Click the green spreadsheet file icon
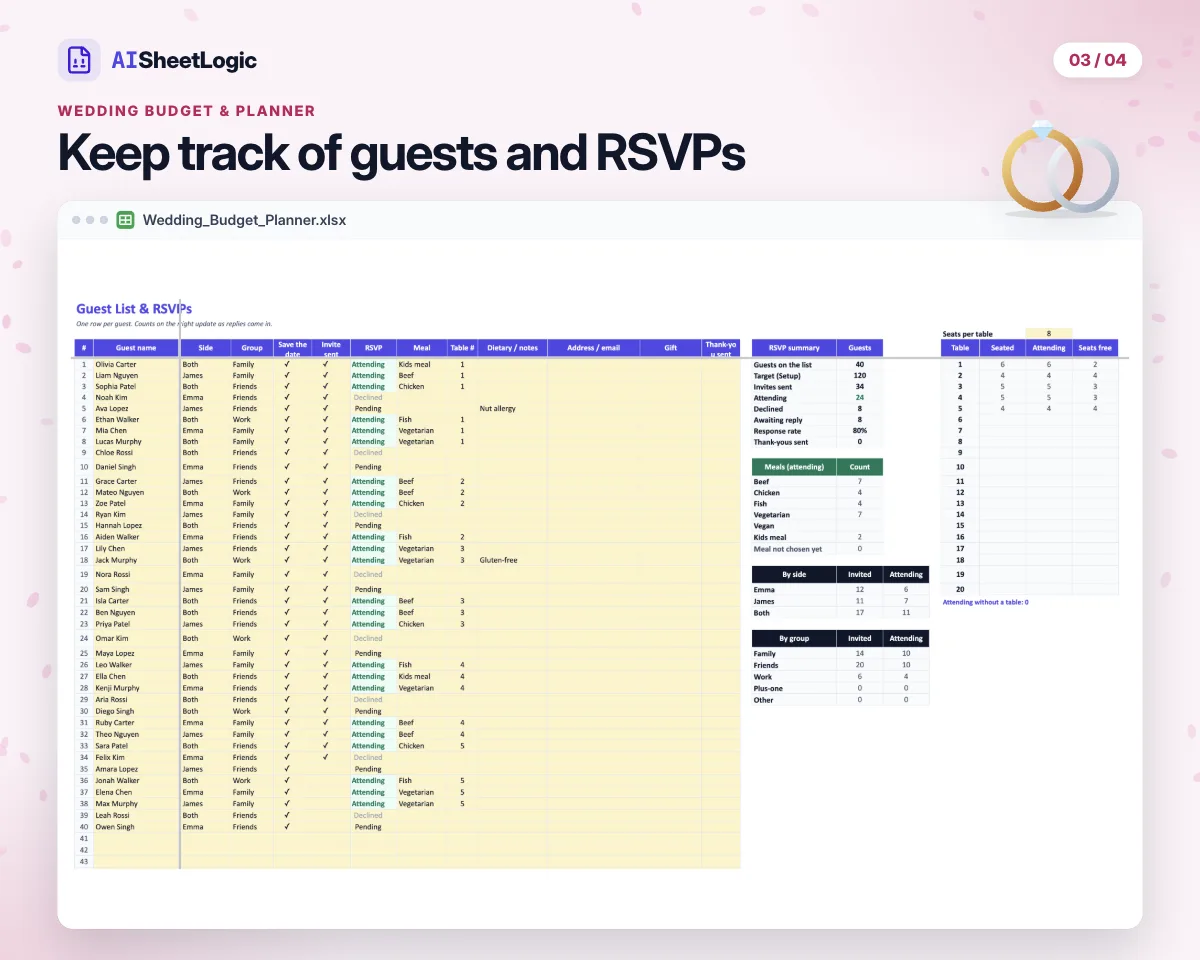1200x960 pixels. click(x=126, y=220)
